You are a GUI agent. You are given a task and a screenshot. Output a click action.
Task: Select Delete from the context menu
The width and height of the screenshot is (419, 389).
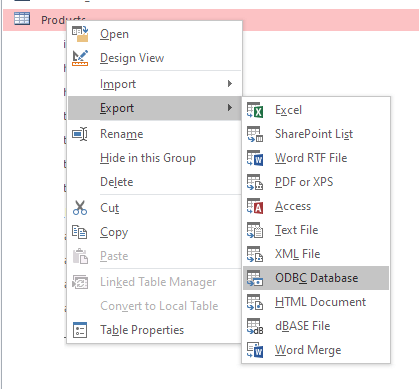154,182
